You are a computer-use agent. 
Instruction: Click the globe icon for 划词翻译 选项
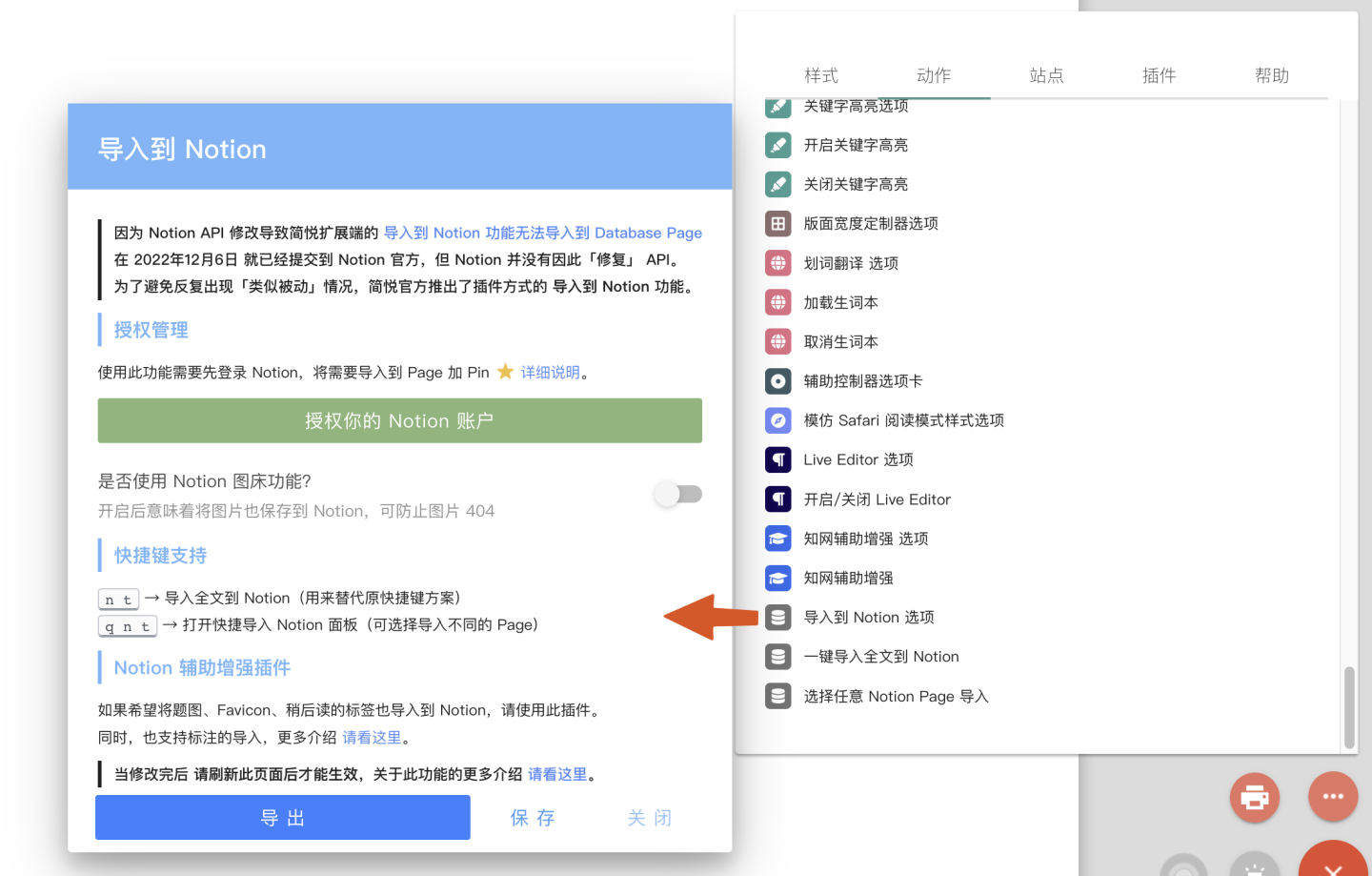click(778, 263)
